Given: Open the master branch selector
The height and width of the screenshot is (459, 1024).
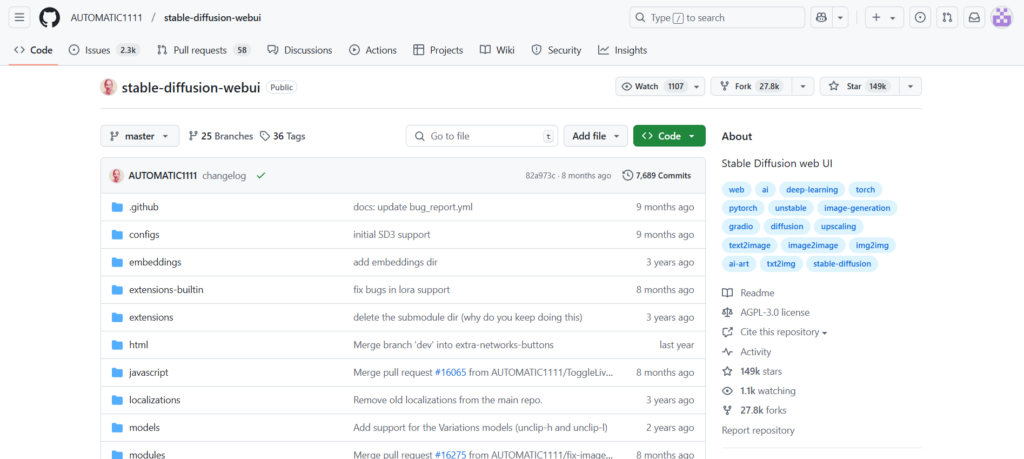Looking at the screenshot, I should [x=140, y=136].
